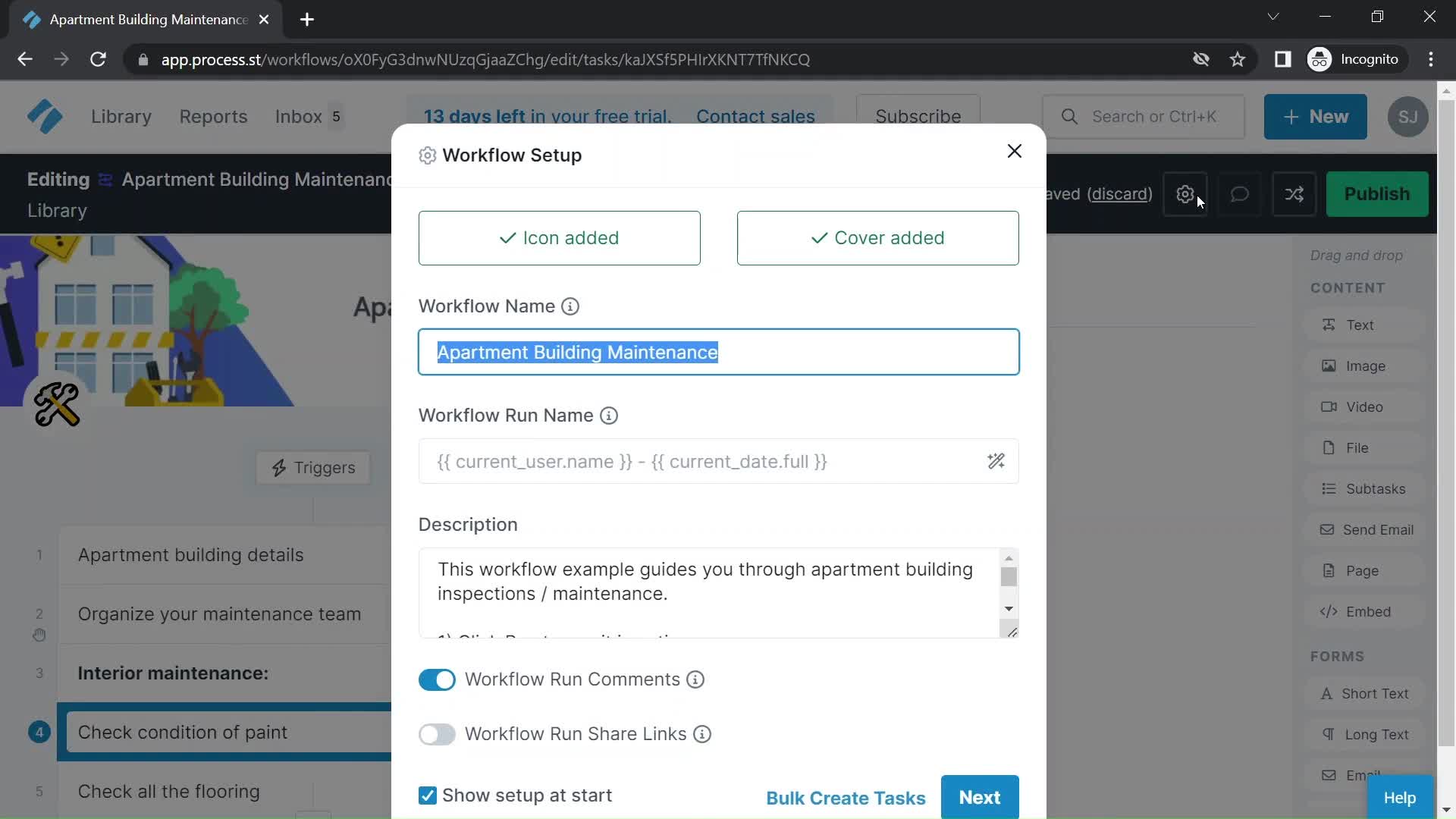Check the Show setup at start checkbox

(428, 795)
